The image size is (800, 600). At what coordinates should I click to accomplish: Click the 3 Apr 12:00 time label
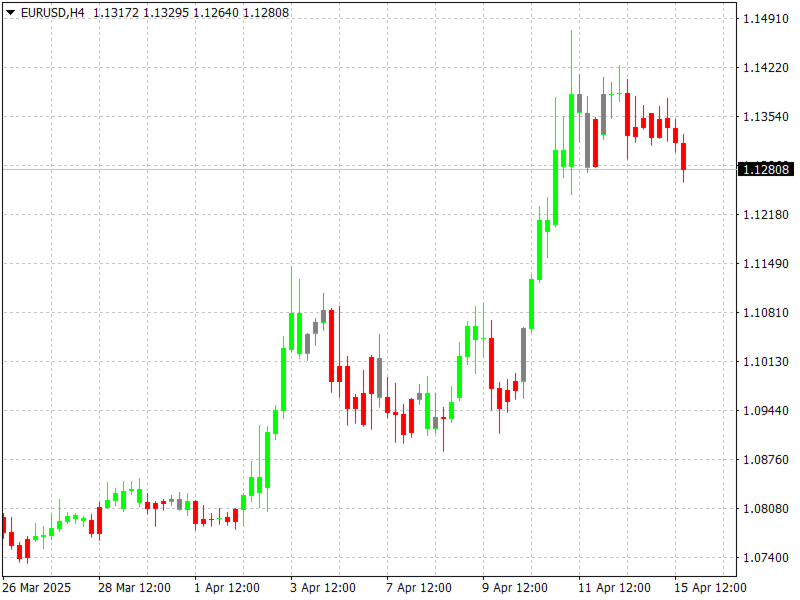323,588
